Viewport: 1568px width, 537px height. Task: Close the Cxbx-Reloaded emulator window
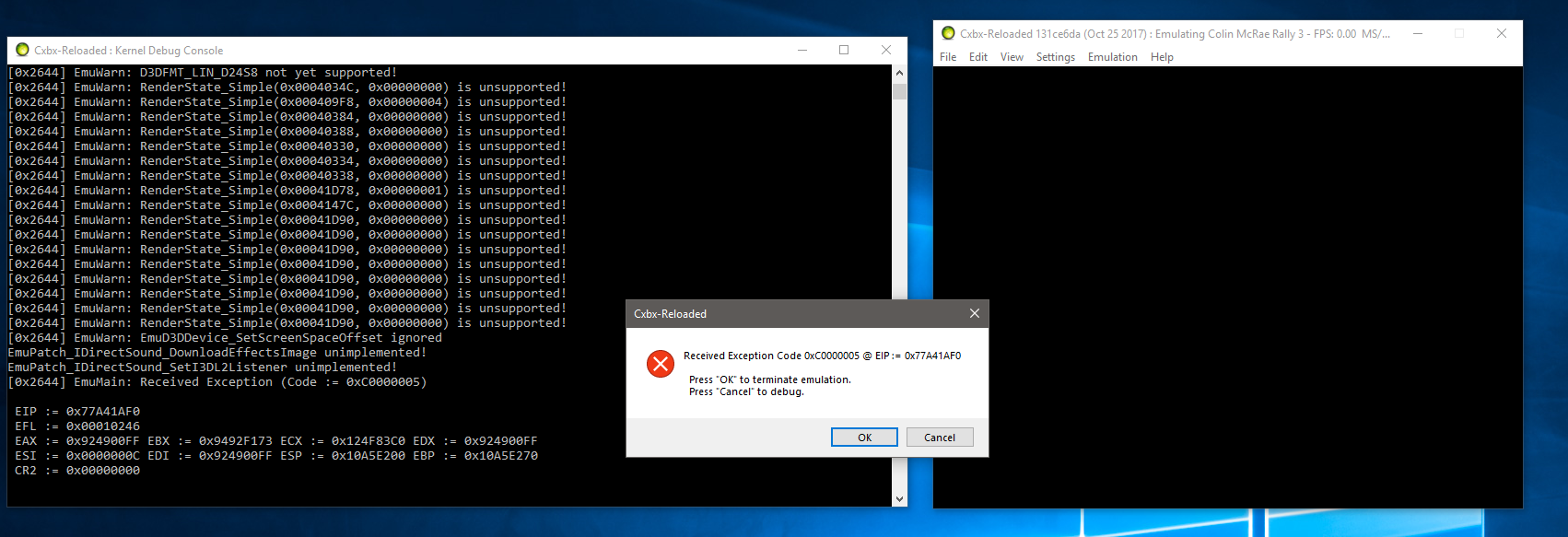tap(1502, 33)
